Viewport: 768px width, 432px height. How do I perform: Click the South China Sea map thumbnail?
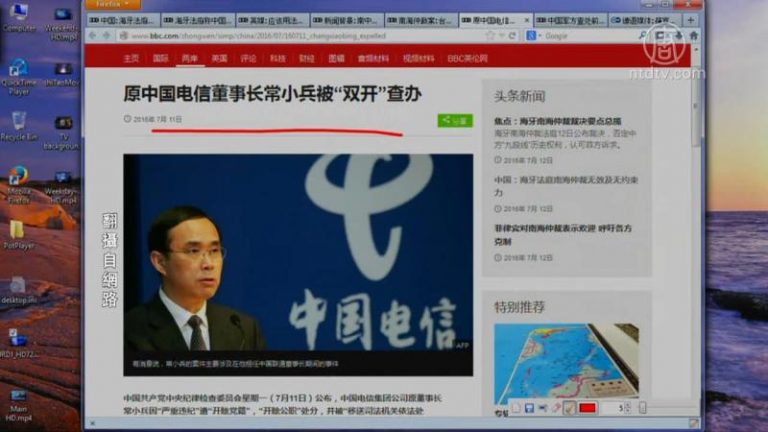(x=566, y=361)
